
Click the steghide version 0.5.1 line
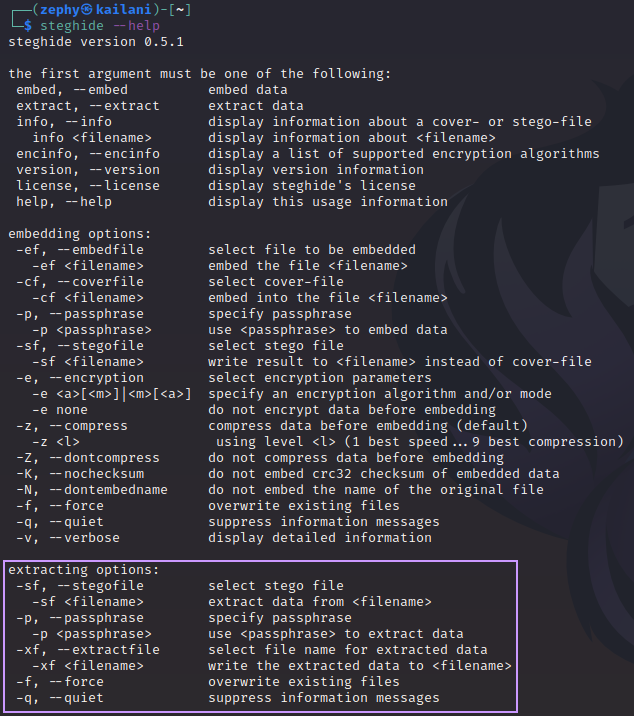coord(96,42)
